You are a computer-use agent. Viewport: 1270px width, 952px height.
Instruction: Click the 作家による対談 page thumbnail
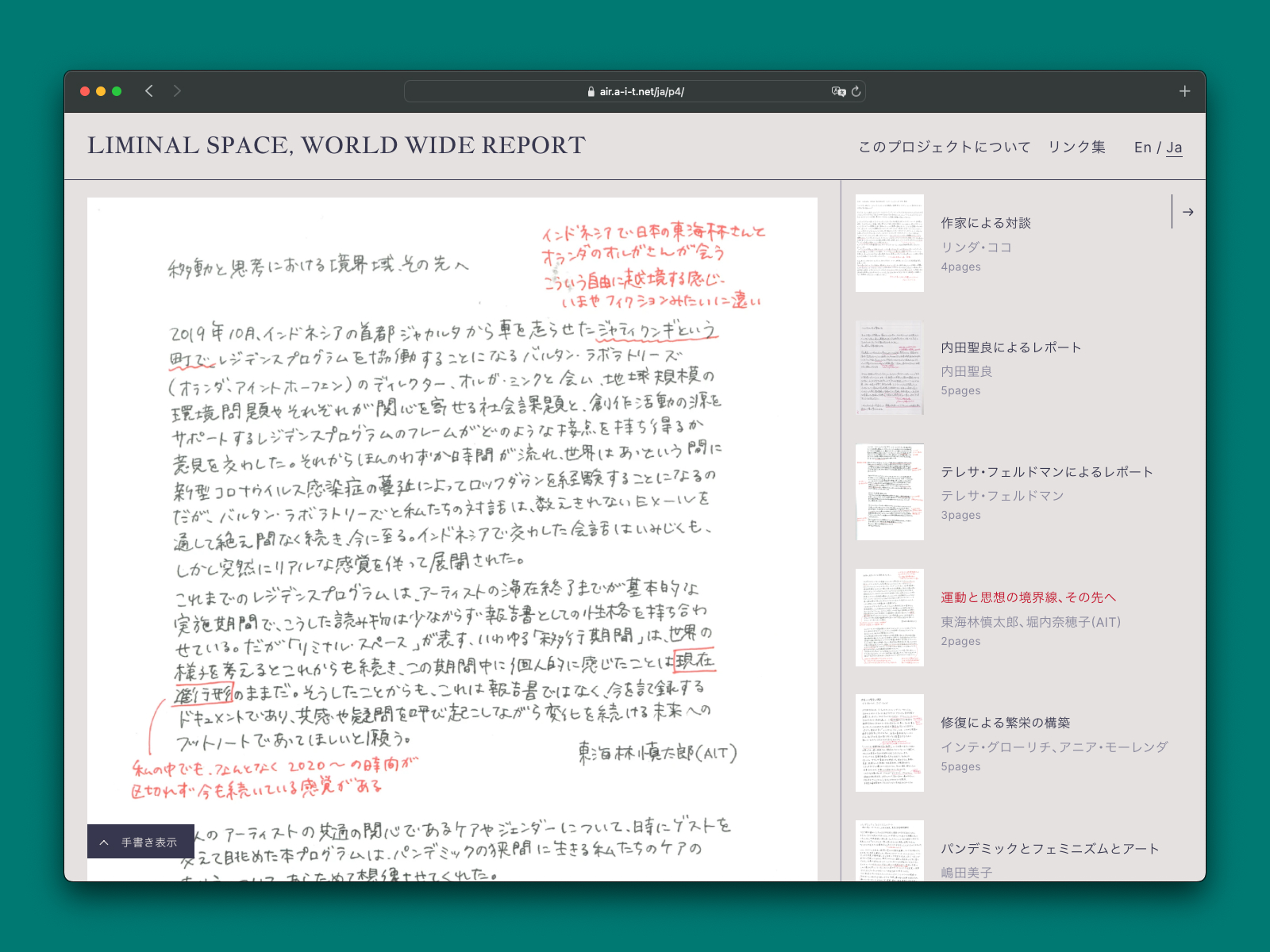(x=889, y=243)
